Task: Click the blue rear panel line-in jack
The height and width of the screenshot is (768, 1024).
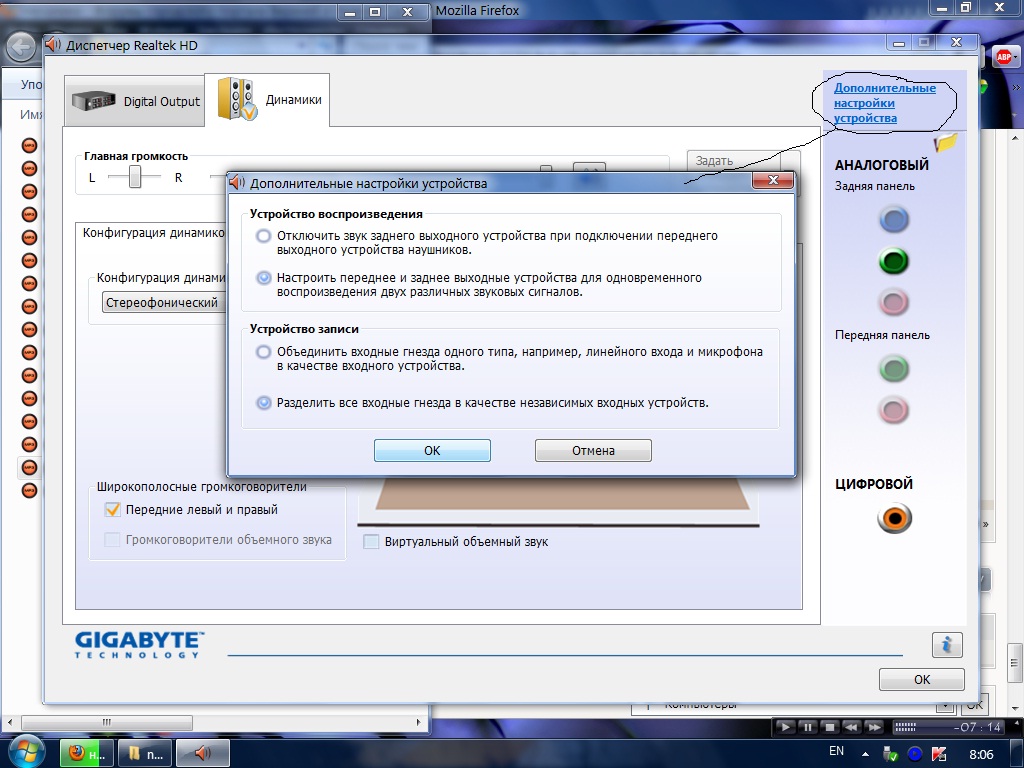Action: [893, 220]
